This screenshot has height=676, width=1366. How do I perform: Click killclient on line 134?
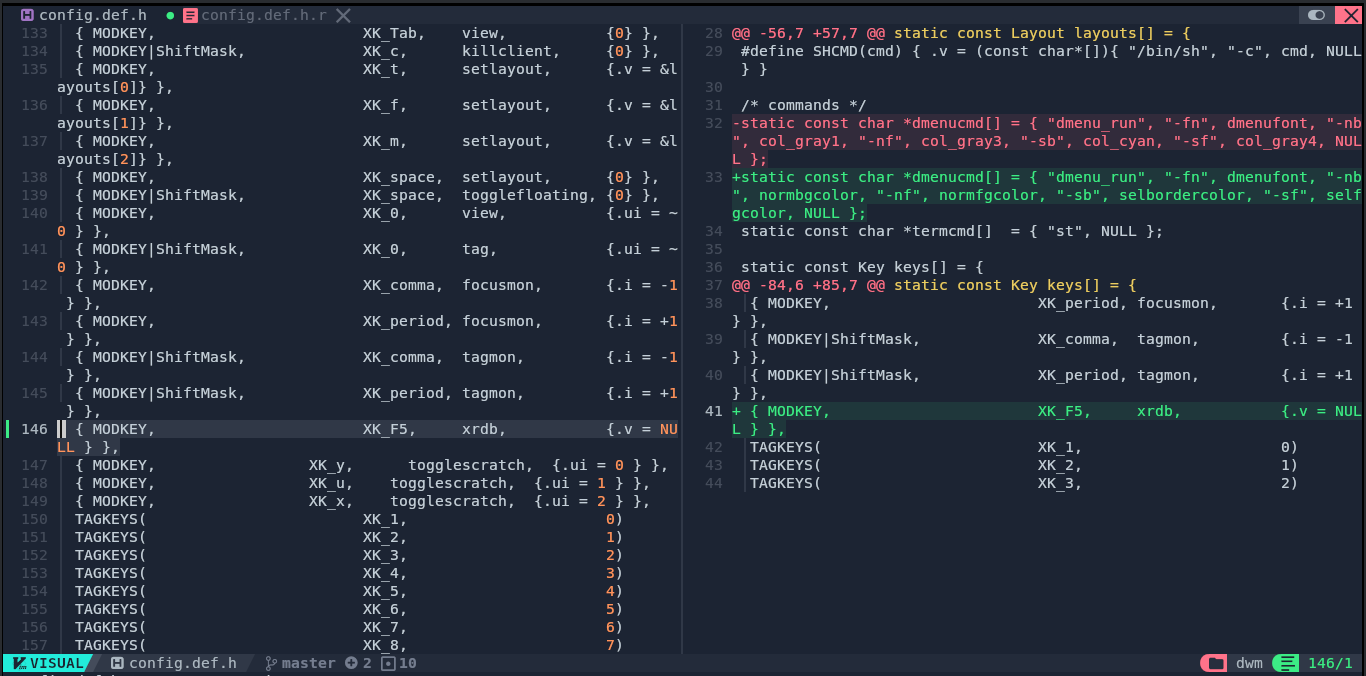click(x=502, y=51)
